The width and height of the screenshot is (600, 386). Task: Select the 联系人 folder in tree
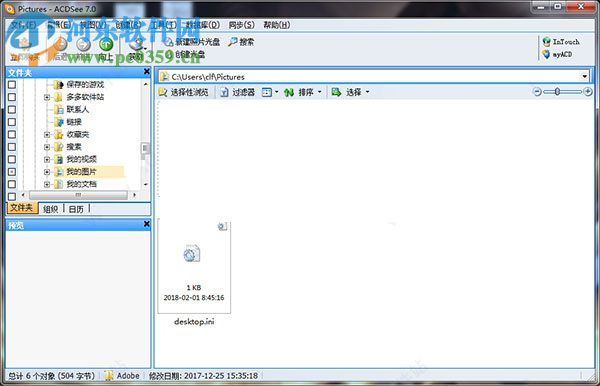tap(72, 109)
